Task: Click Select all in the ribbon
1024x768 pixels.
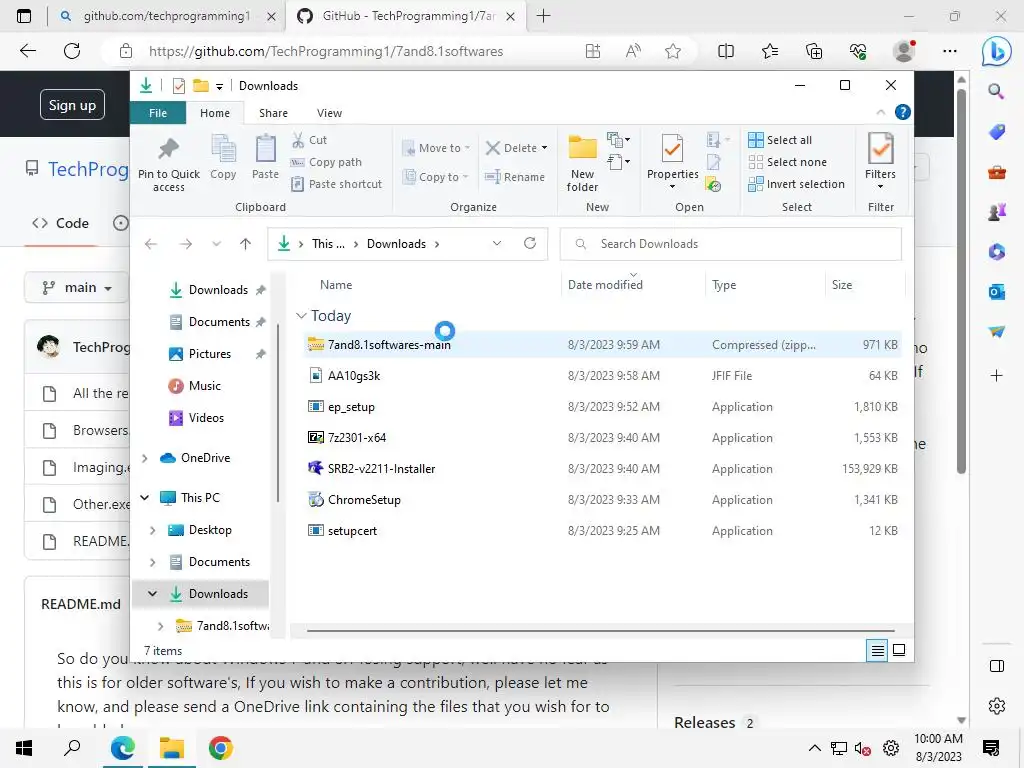Action: [x=780, y=140]
